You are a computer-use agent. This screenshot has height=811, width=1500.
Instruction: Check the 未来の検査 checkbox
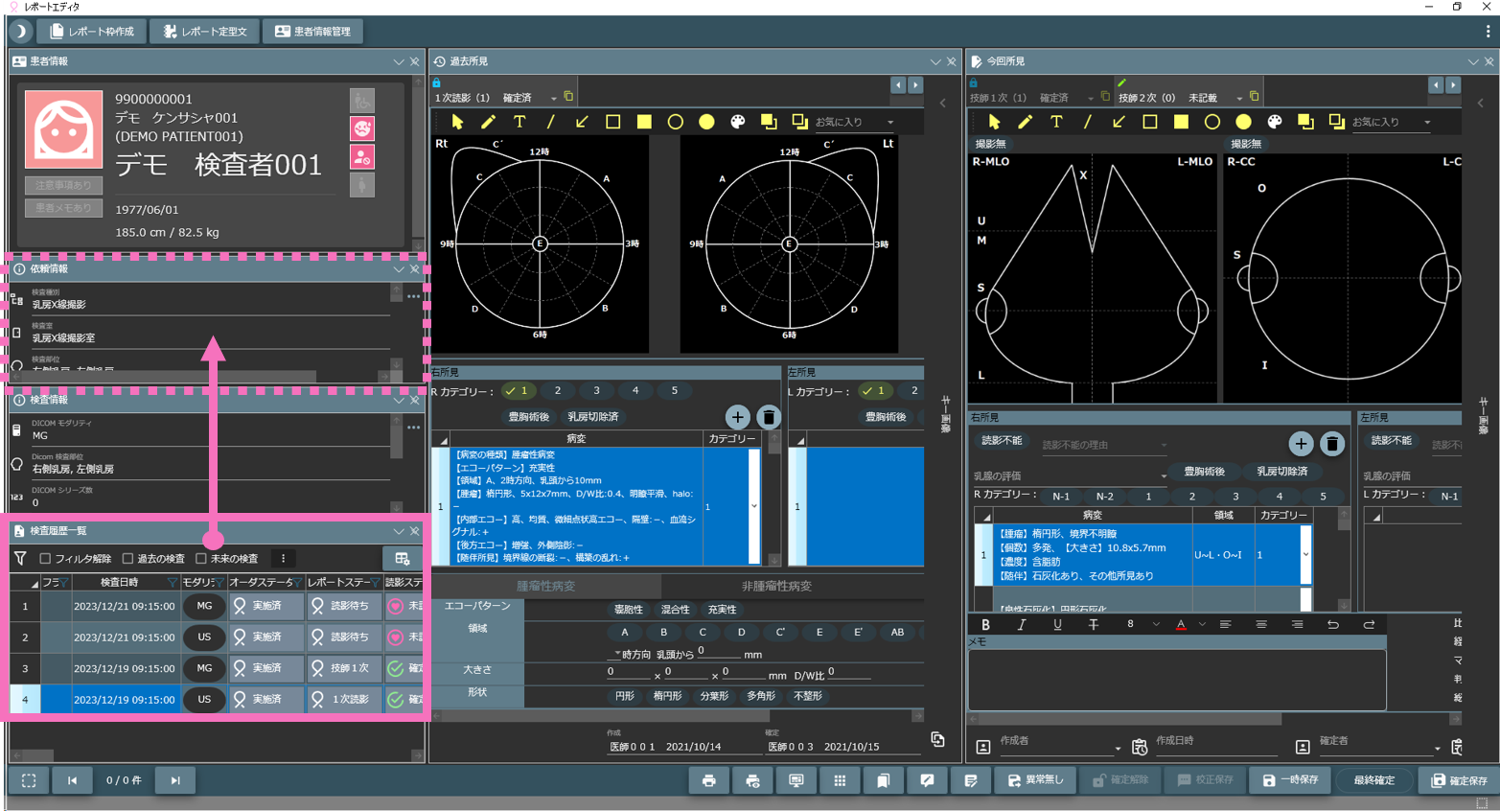click(201, 558)
